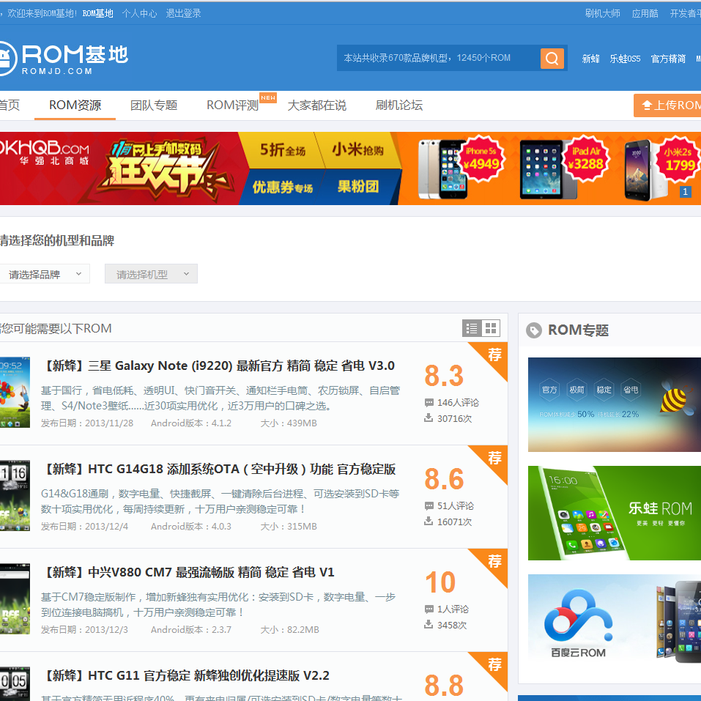Click 中兴V880 ROM screenshot thumbnail
The image size is (701, 701).
[x=15, y=599]
